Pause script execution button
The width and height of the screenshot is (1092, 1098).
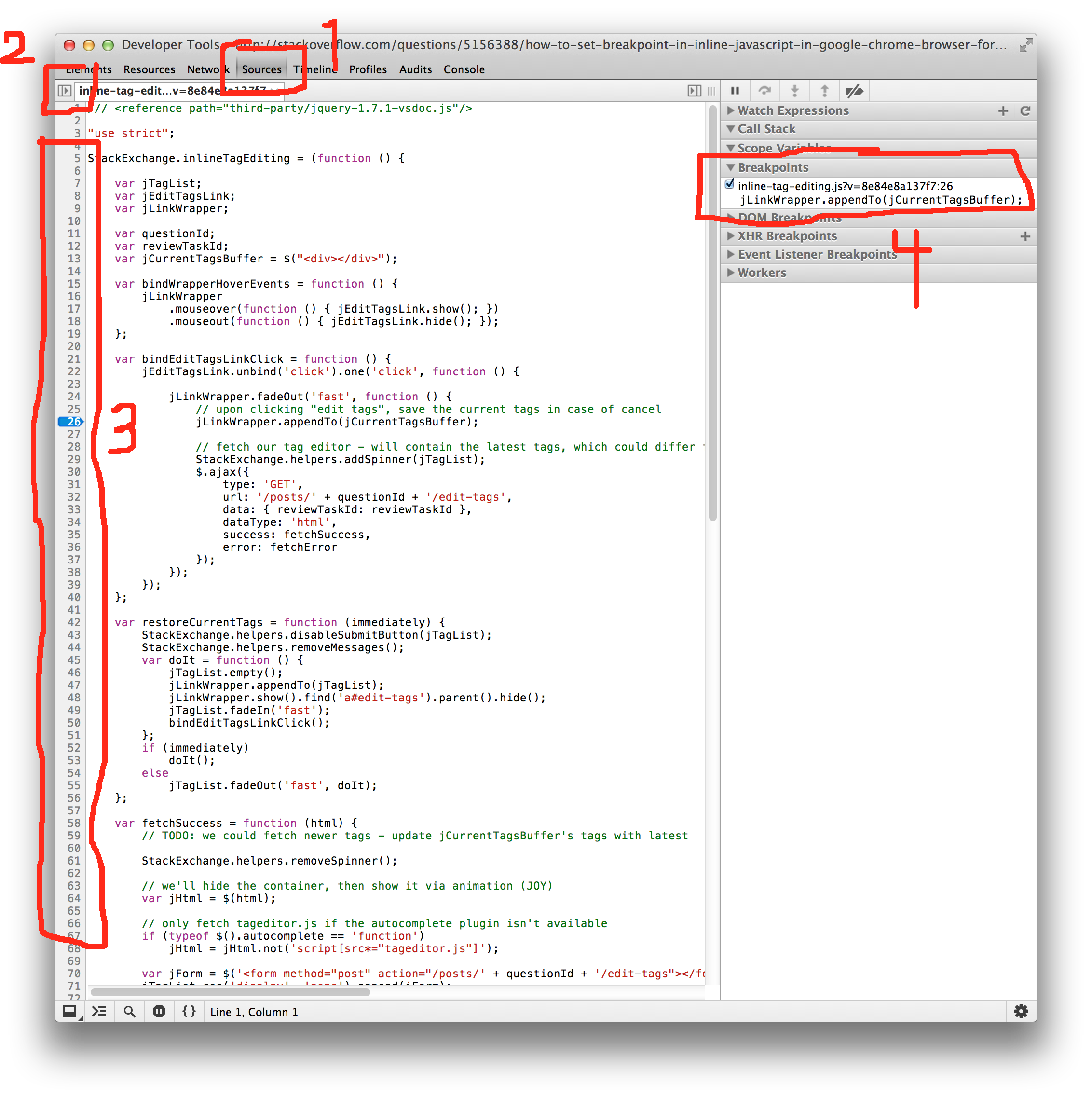pos(735,91)
